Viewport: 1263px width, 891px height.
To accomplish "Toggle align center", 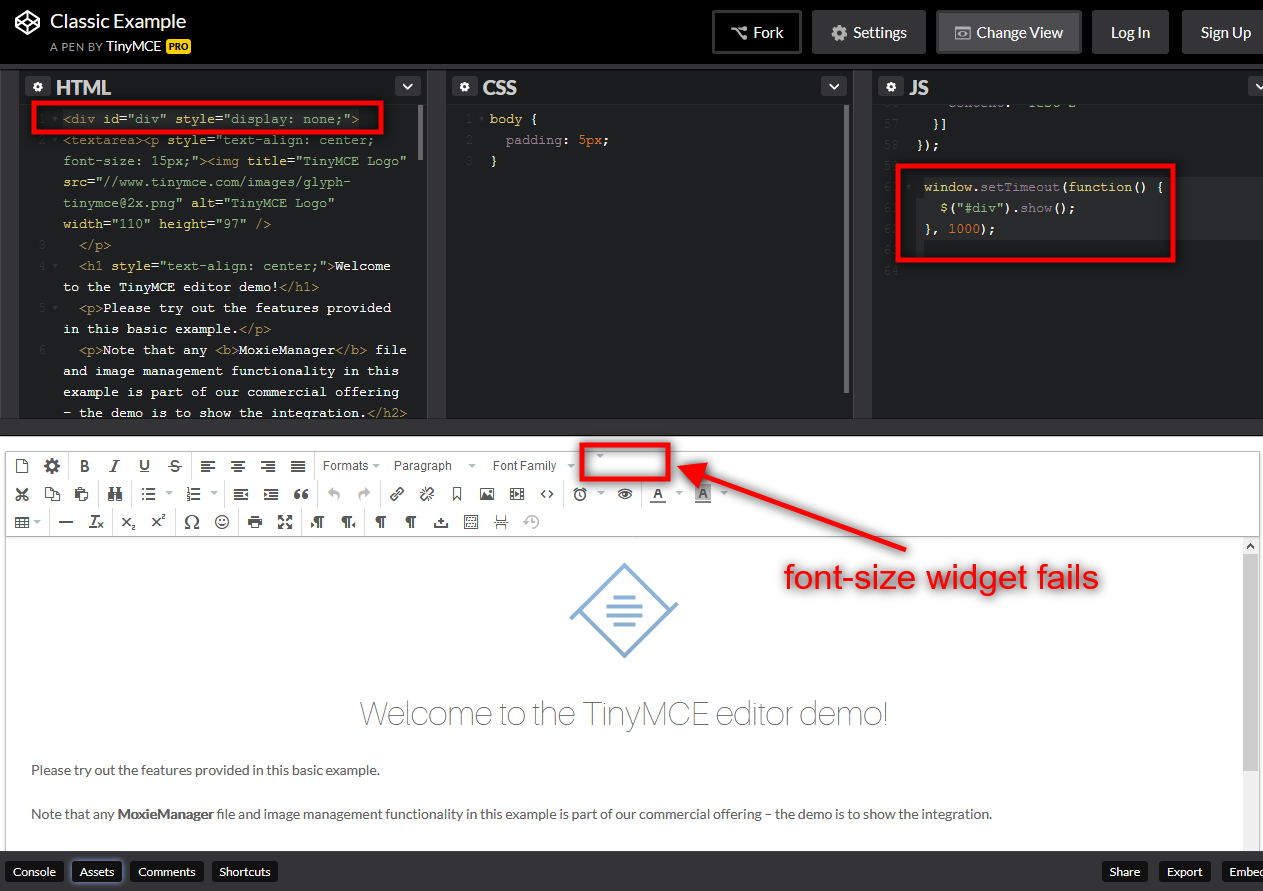I will [238, 466].
